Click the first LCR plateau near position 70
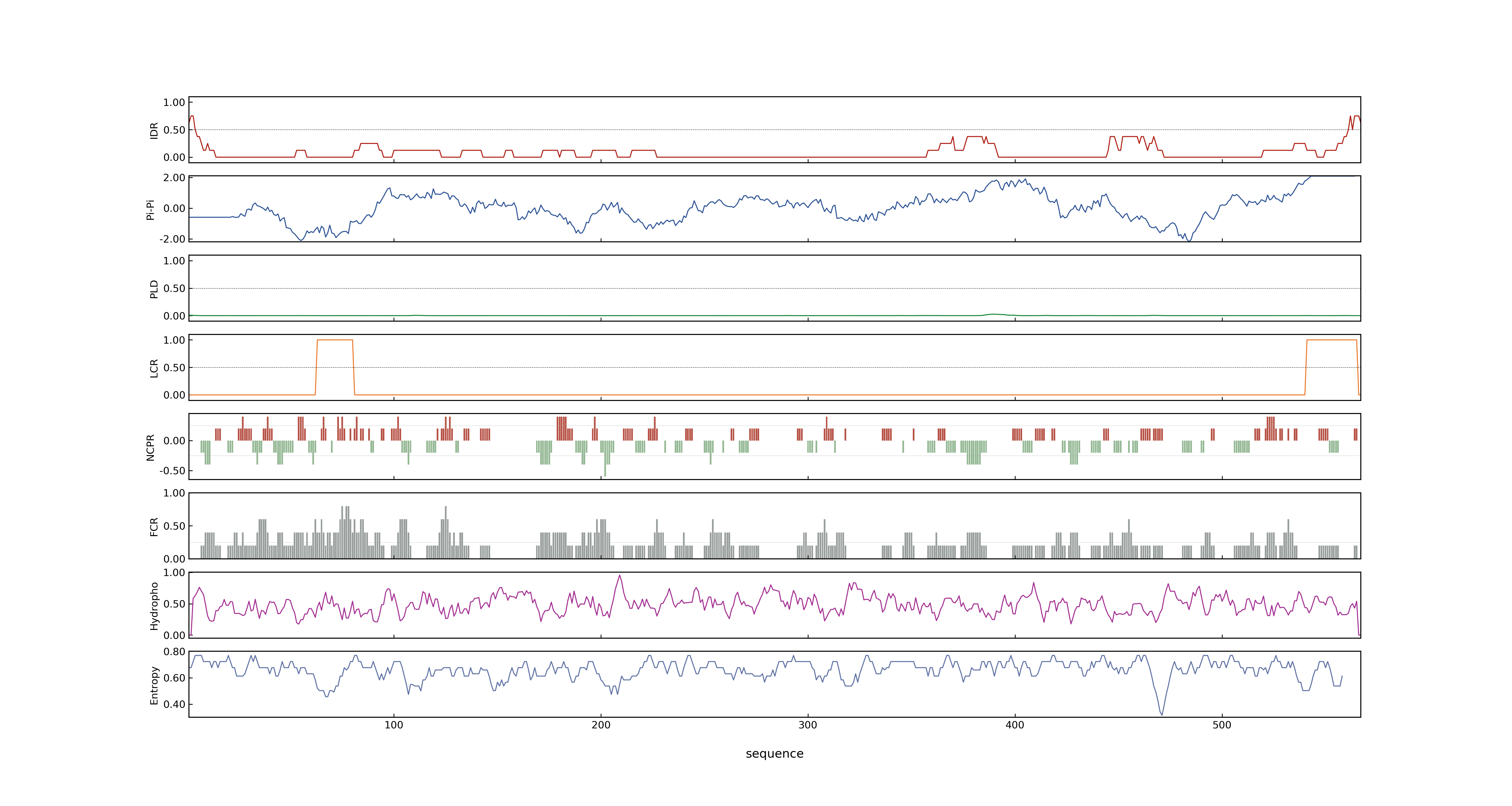This screenshot has width=1512, height=806. 335,340
